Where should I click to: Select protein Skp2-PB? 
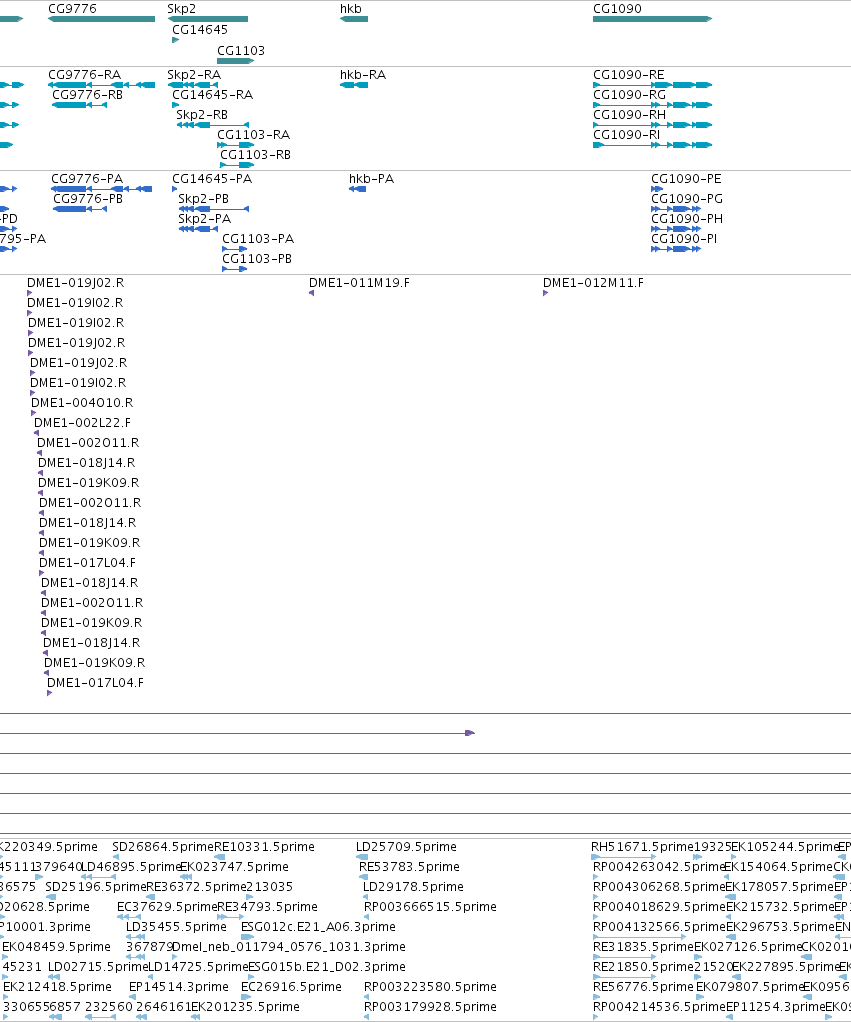(x=203, y=199)
